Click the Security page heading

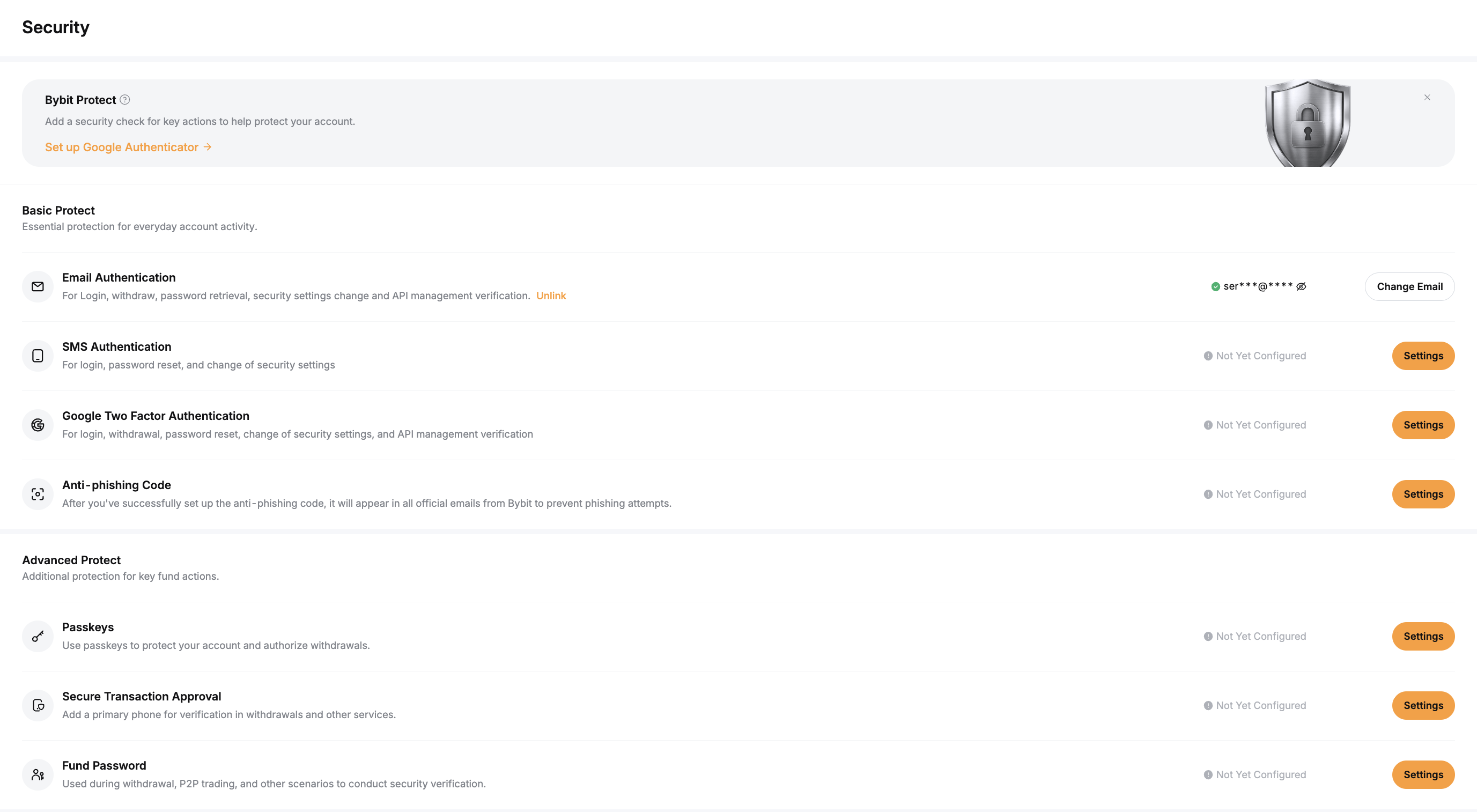coord(56,27)
